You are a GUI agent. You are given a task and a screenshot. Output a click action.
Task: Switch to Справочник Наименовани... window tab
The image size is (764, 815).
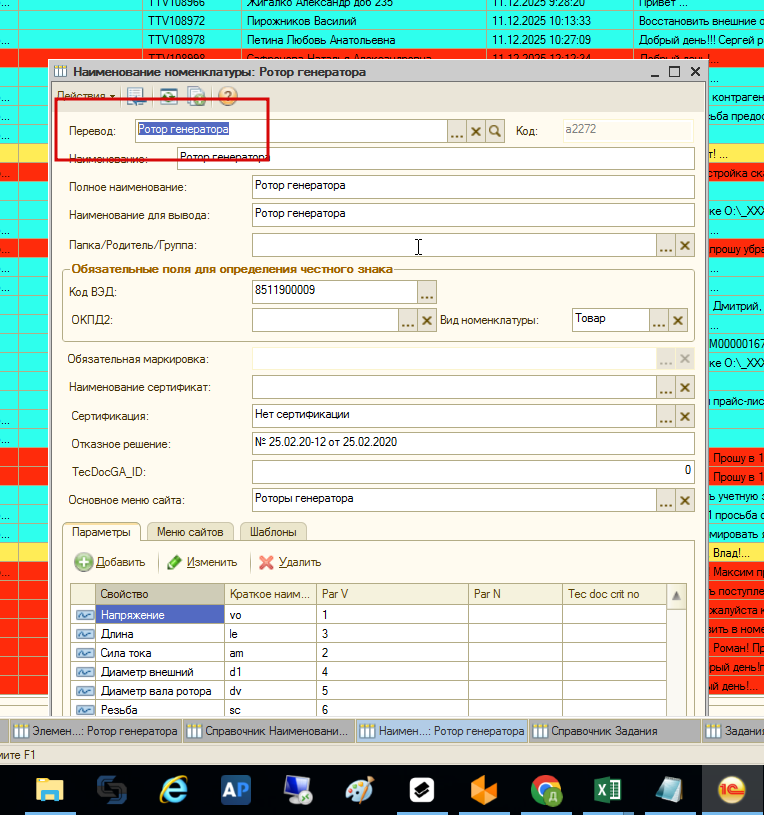pos(268,731)
